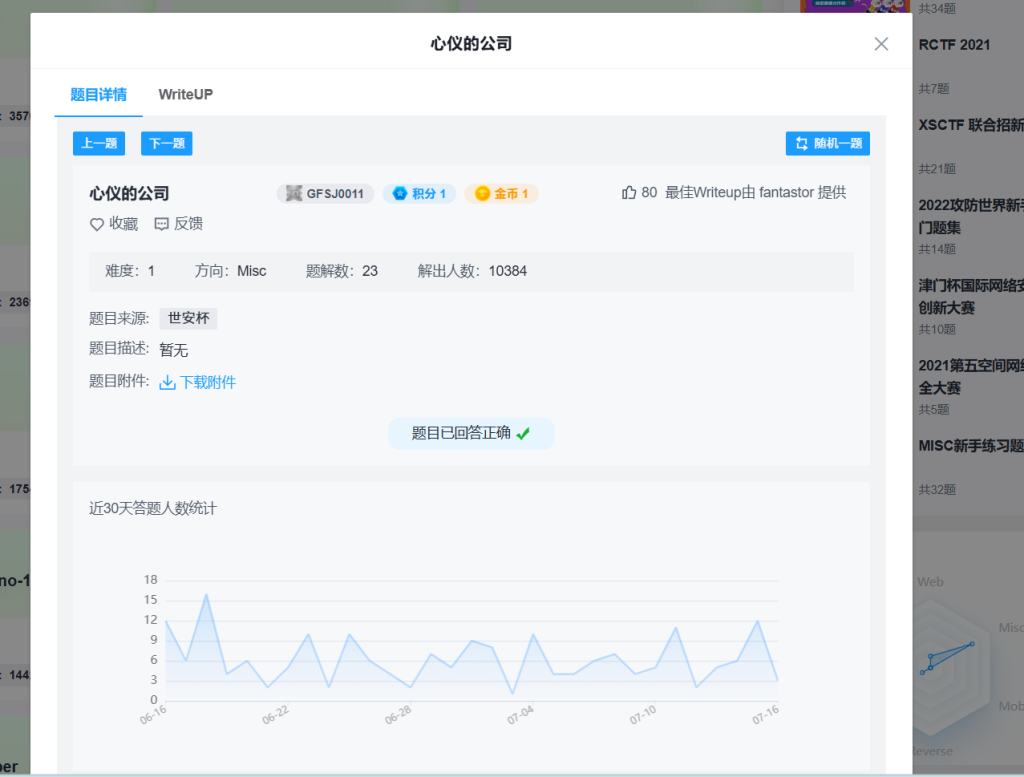Open RCTF 2021 in the sidebar
Viewport: 1024px width, 777px height.
954,45
